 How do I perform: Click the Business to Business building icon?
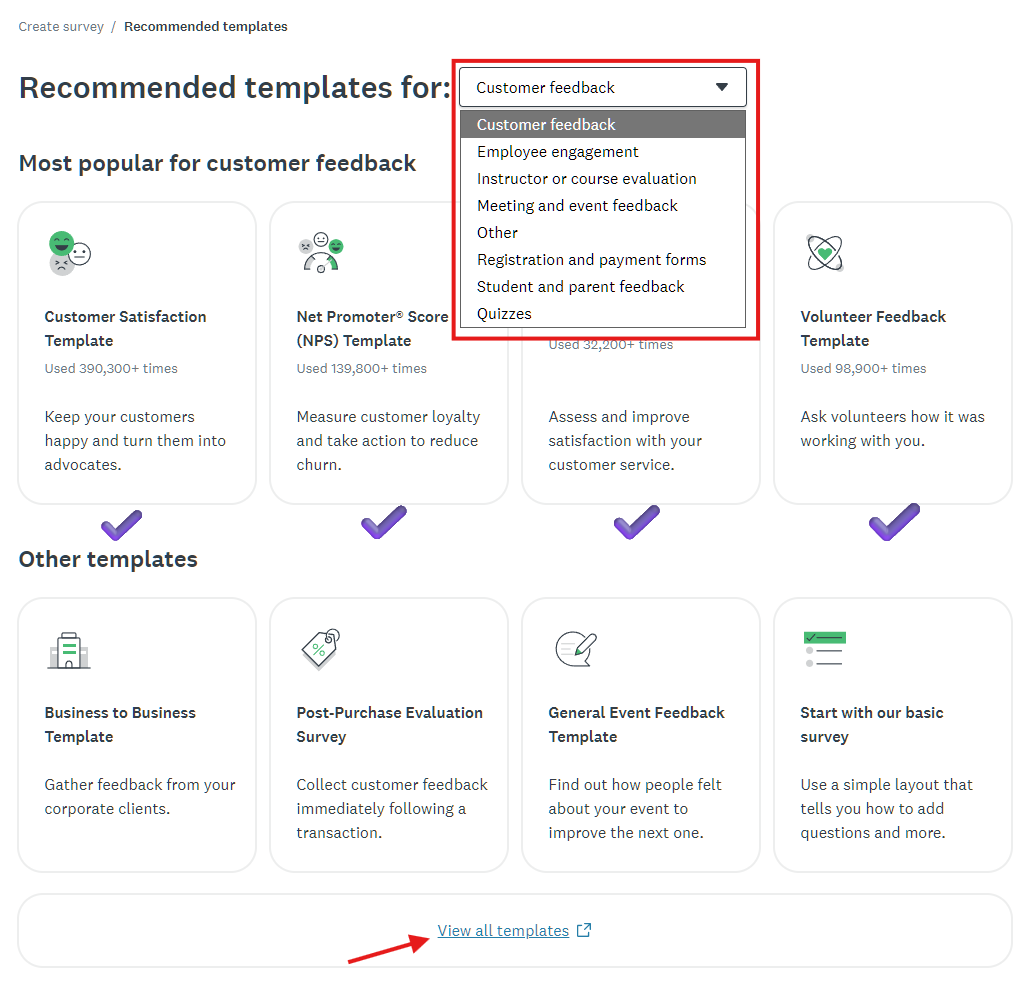click(x=69, y=650)
